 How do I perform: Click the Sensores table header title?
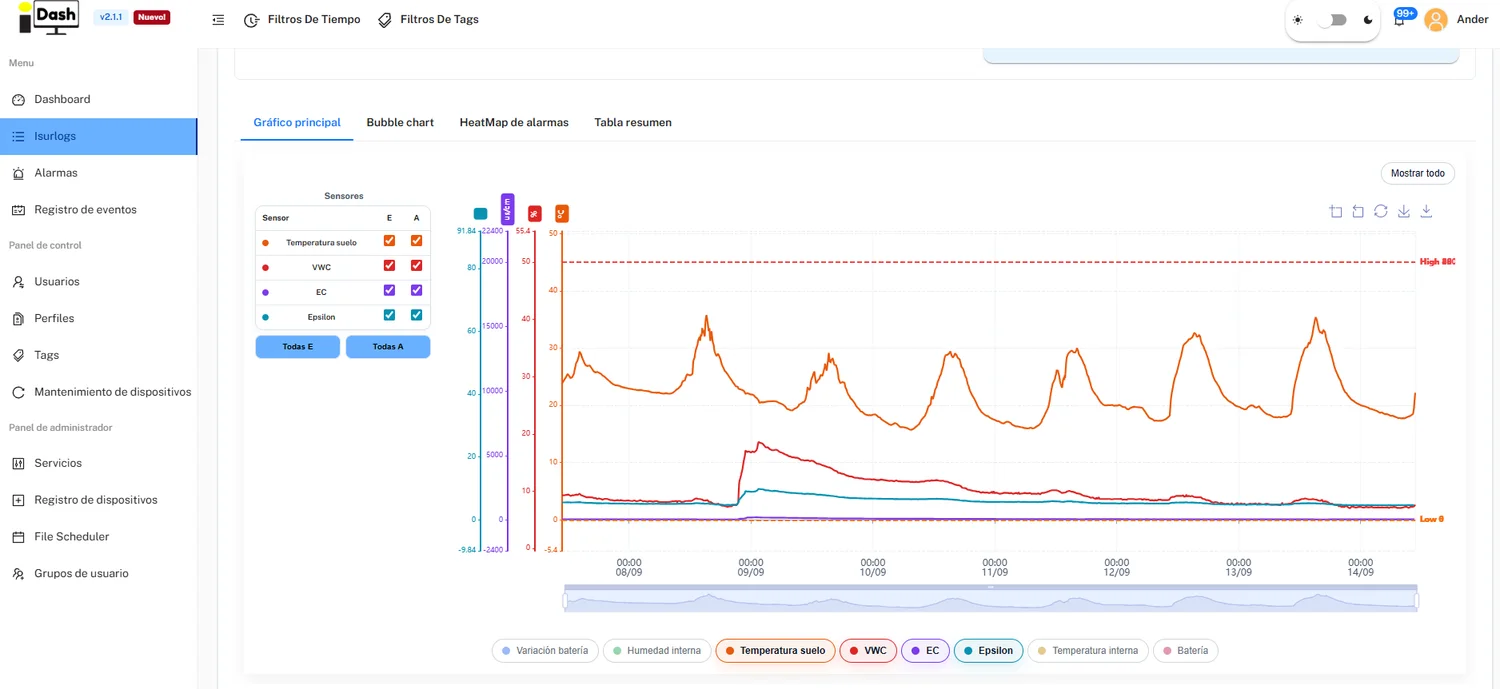(344, 196)
